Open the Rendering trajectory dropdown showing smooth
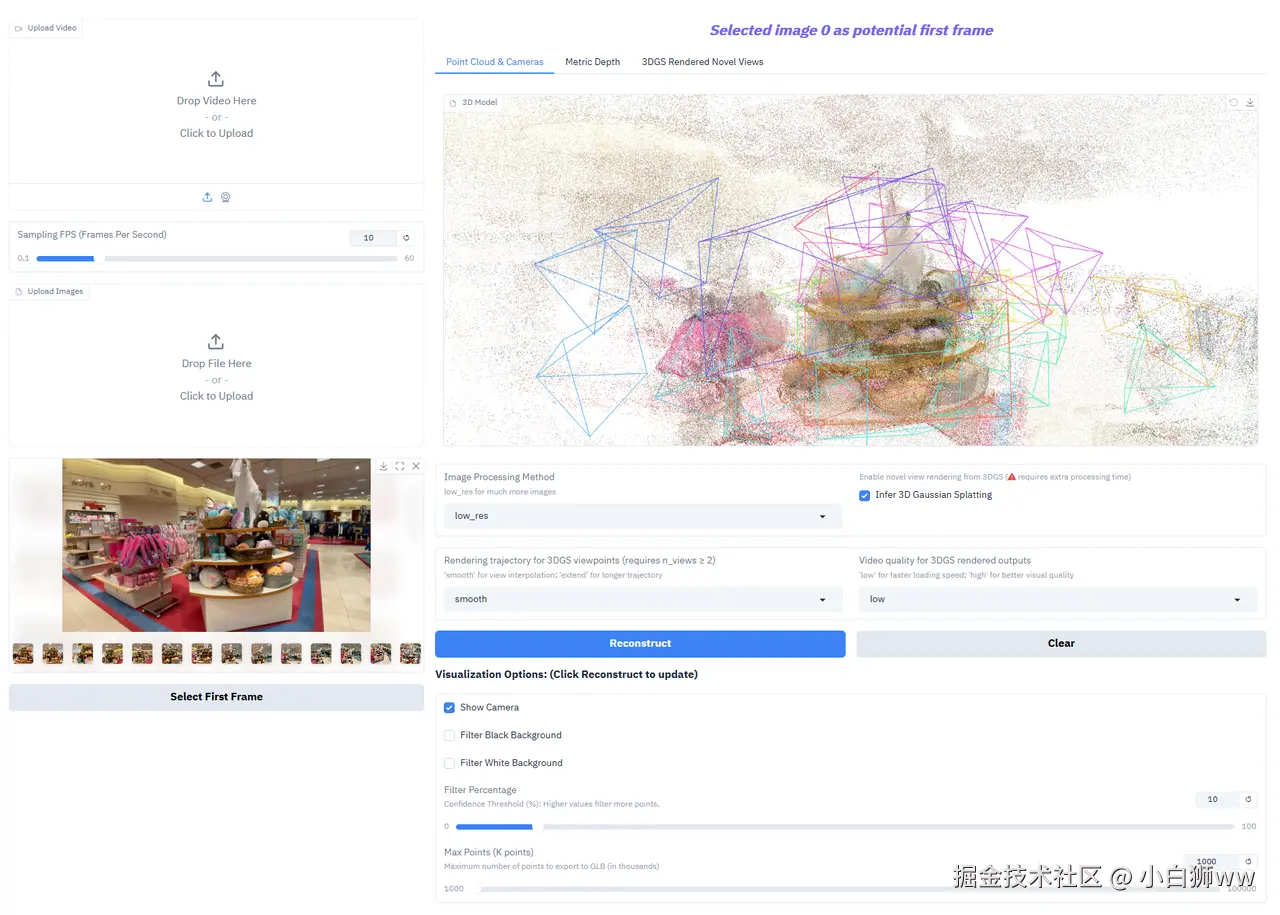Viewport: 1280px width, 915px height. click(640, 598)
